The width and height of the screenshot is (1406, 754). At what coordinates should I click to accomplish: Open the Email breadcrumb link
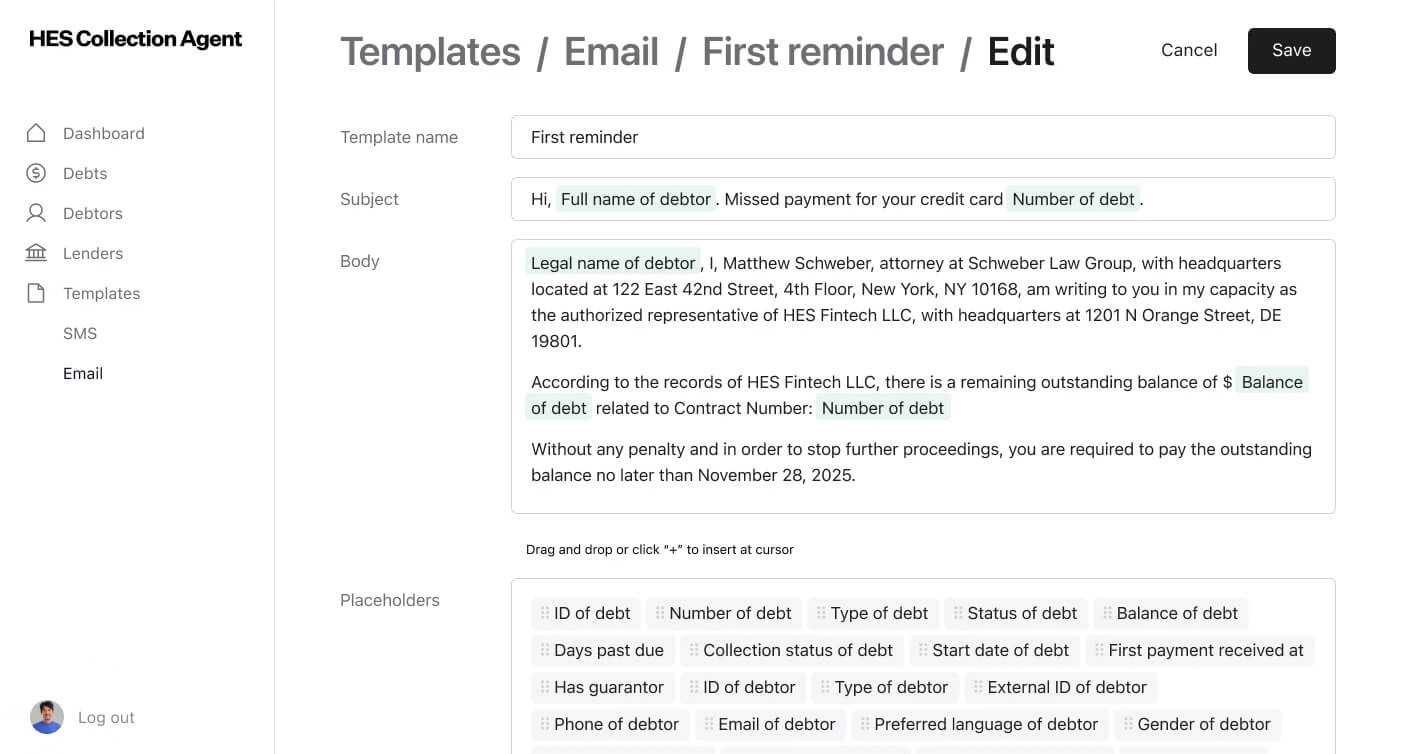[x=610, y=51]
